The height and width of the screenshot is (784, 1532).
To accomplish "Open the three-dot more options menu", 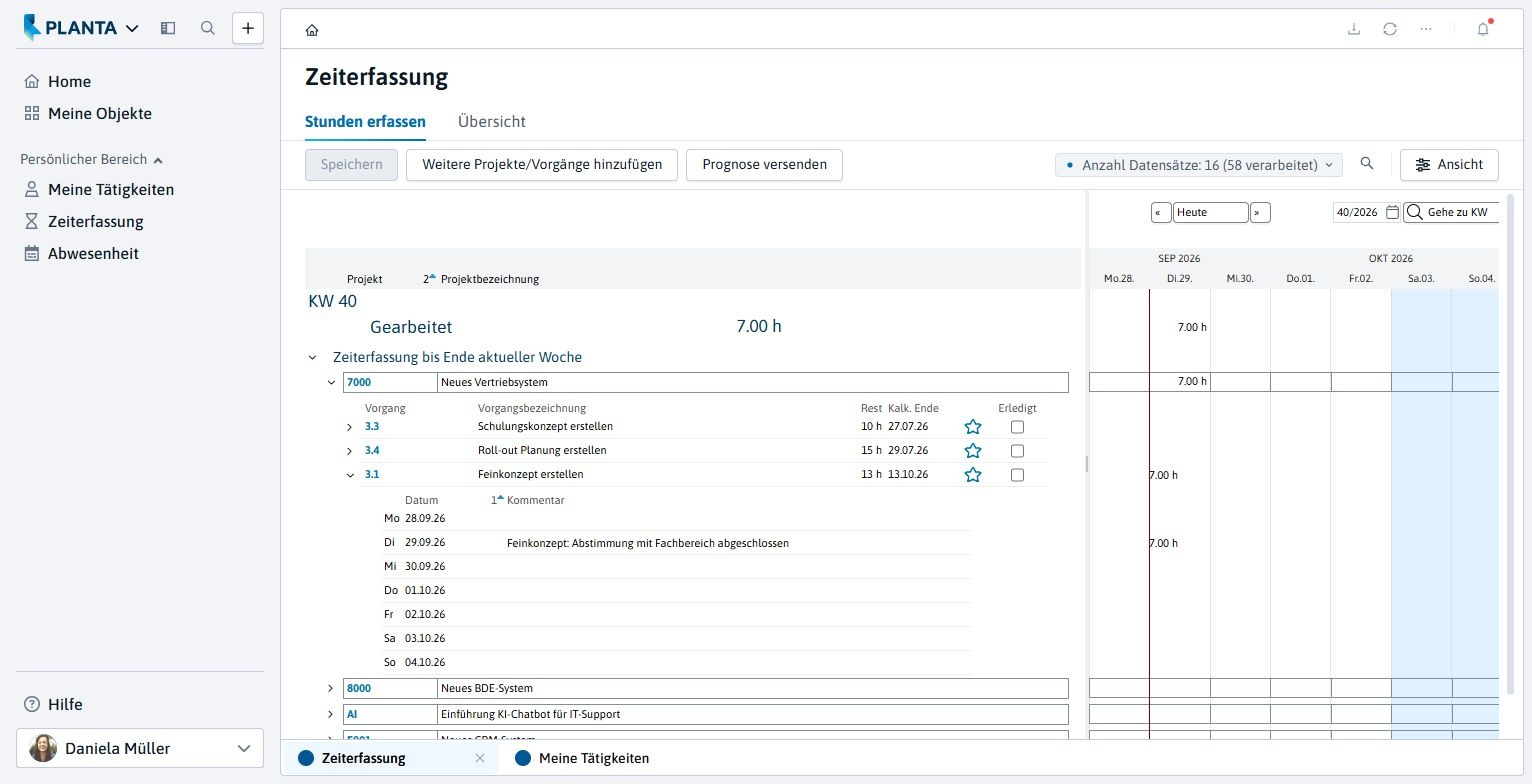I will (1426, 29).
